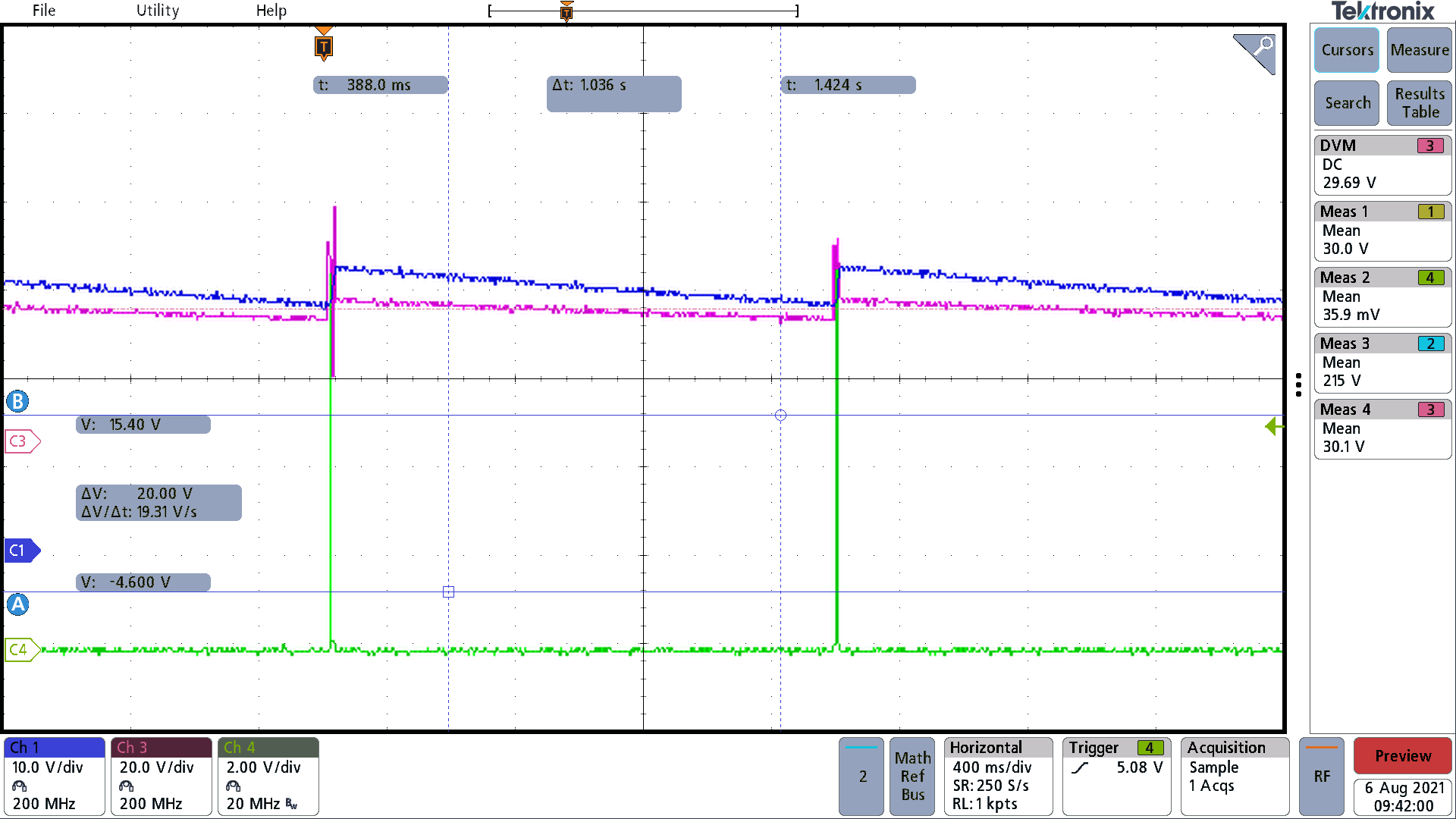The height and width of the screenshot is (819, 1456).
Task: Toggle the Ch 3 channel badge
Action: tap(161, 776)
